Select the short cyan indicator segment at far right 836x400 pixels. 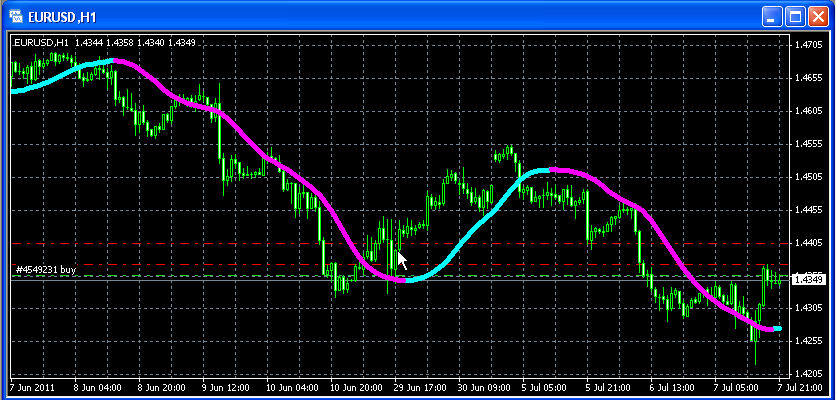click(x=777, y=328)
